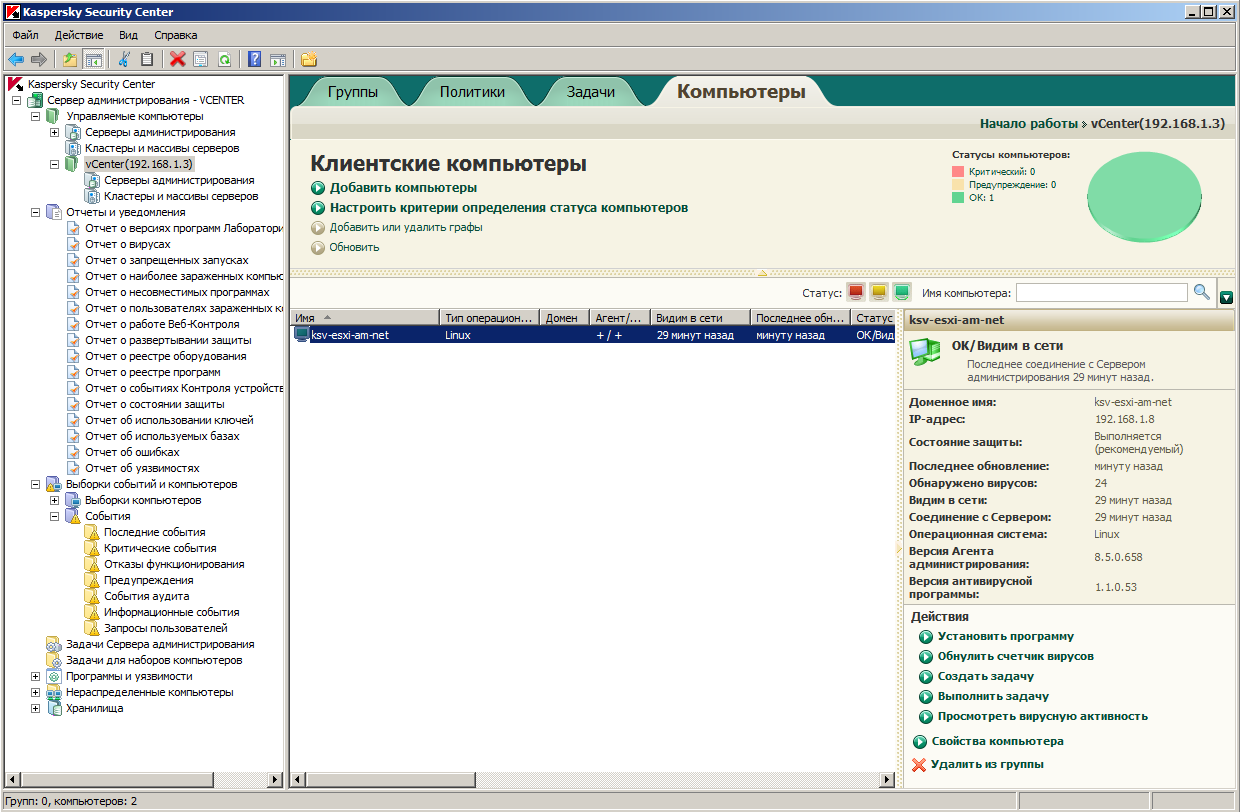Image resolution: width=1240 pixels, height=812 pixels.
Task: Expand the Нераспределенные компьютеры node
Action: [36, 693]
